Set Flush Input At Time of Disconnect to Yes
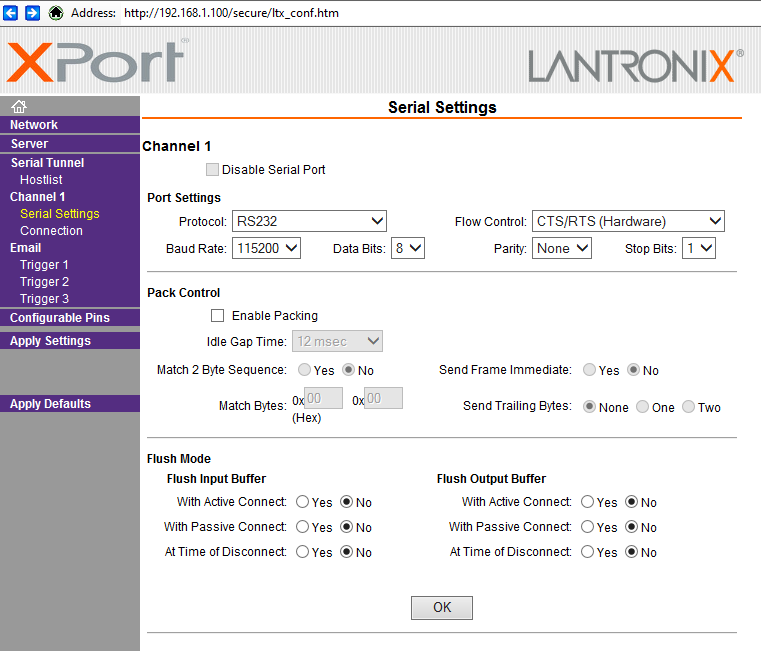 (302, 552)
